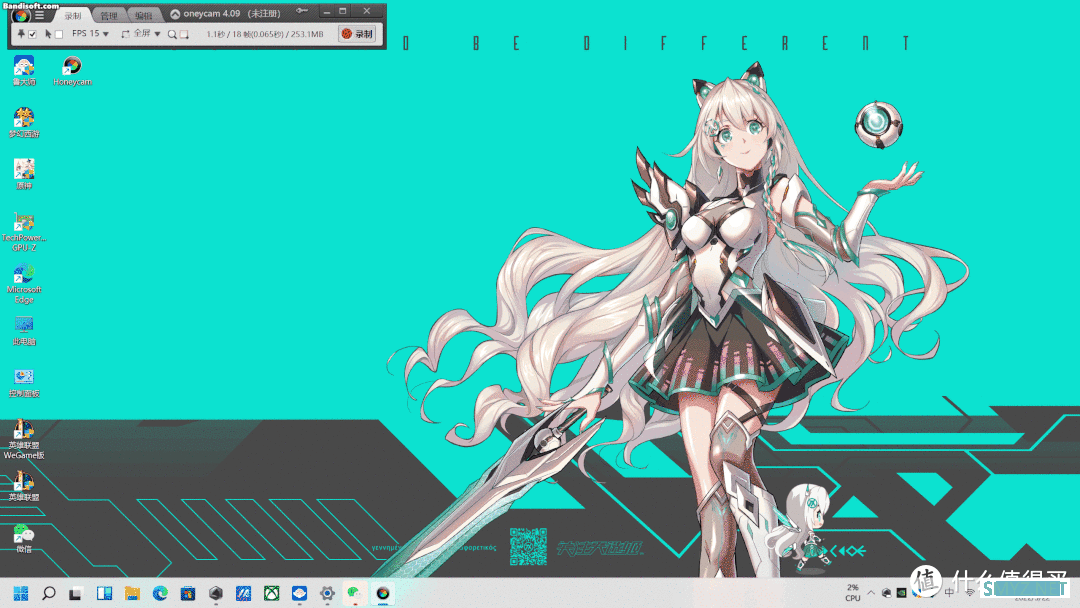The height and width of the screenshot is (608, 1080).
Task: Open the Honeycam desktop shortcut
Action: (x=72, y=72)
